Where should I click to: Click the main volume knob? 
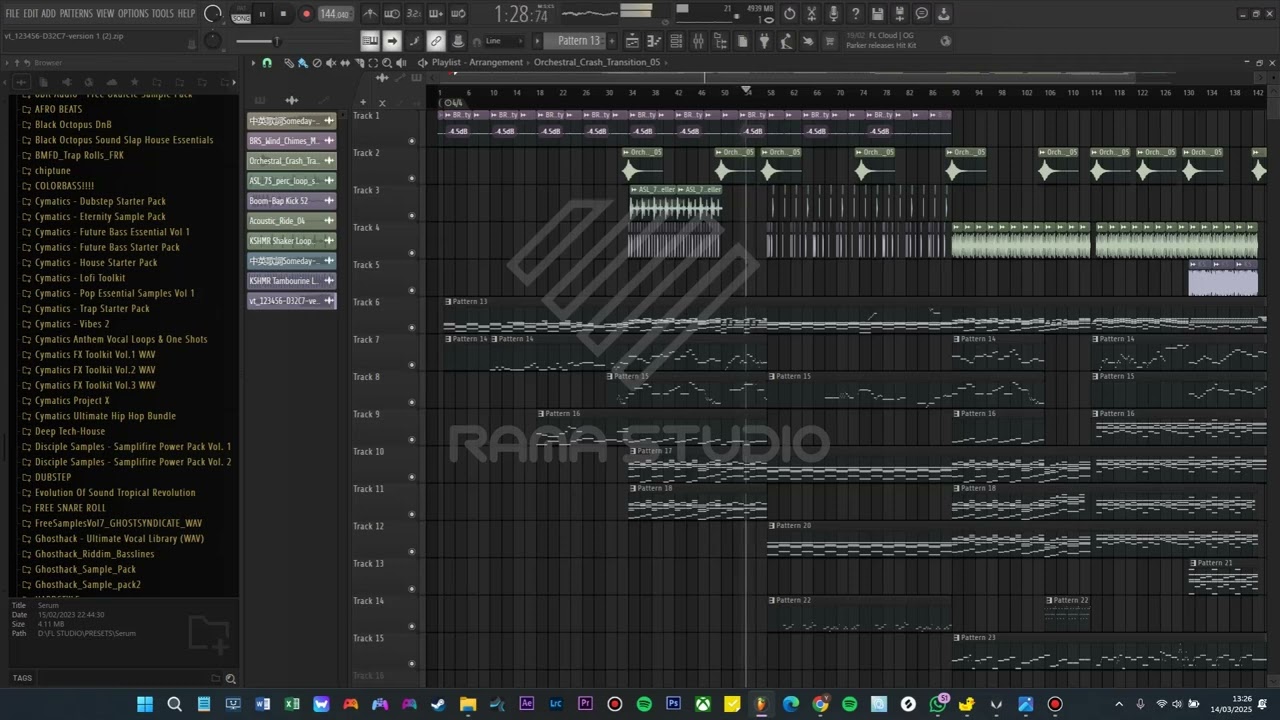212,12
